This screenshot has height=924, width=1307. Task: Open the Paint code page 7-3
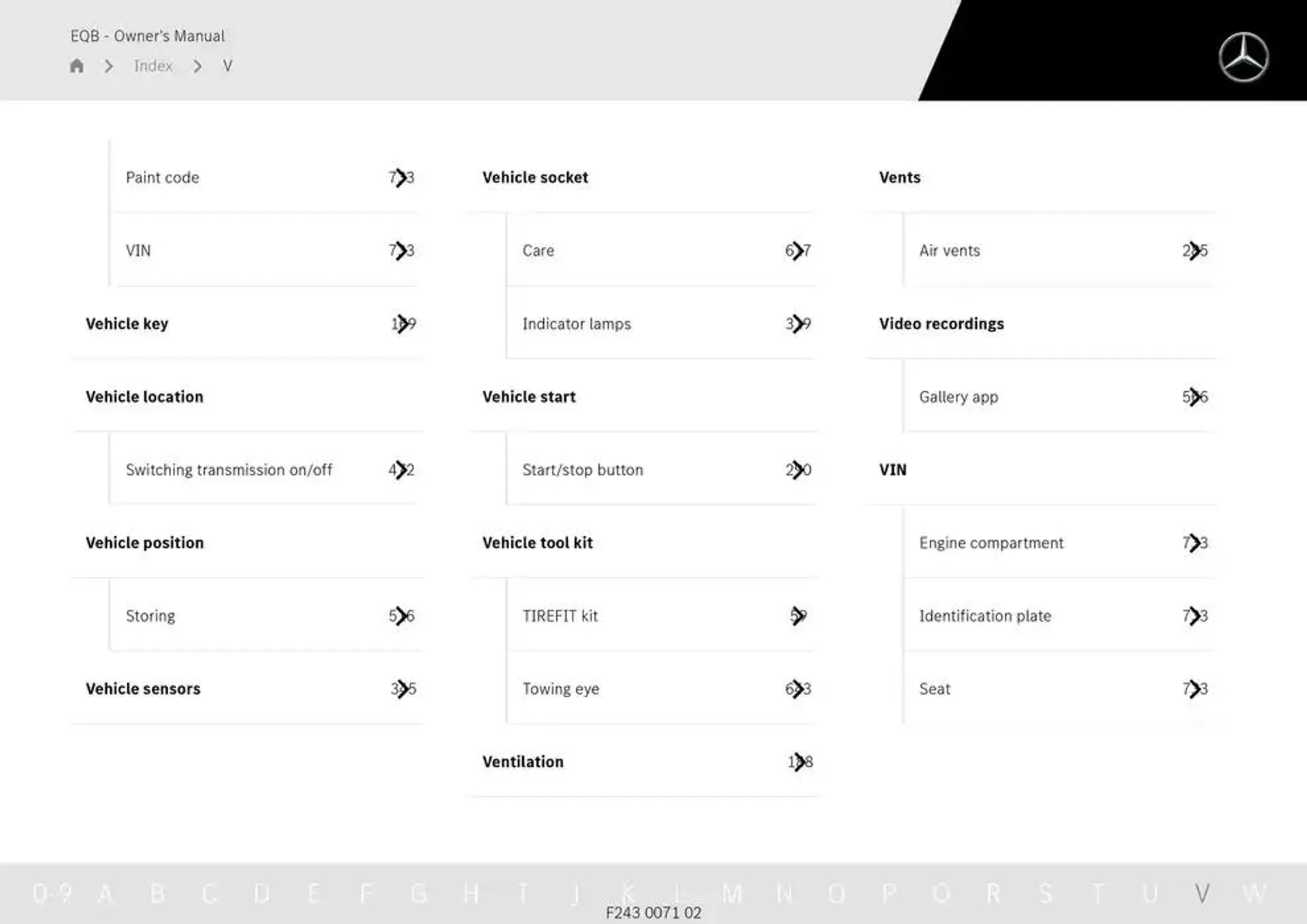point(265,177)
